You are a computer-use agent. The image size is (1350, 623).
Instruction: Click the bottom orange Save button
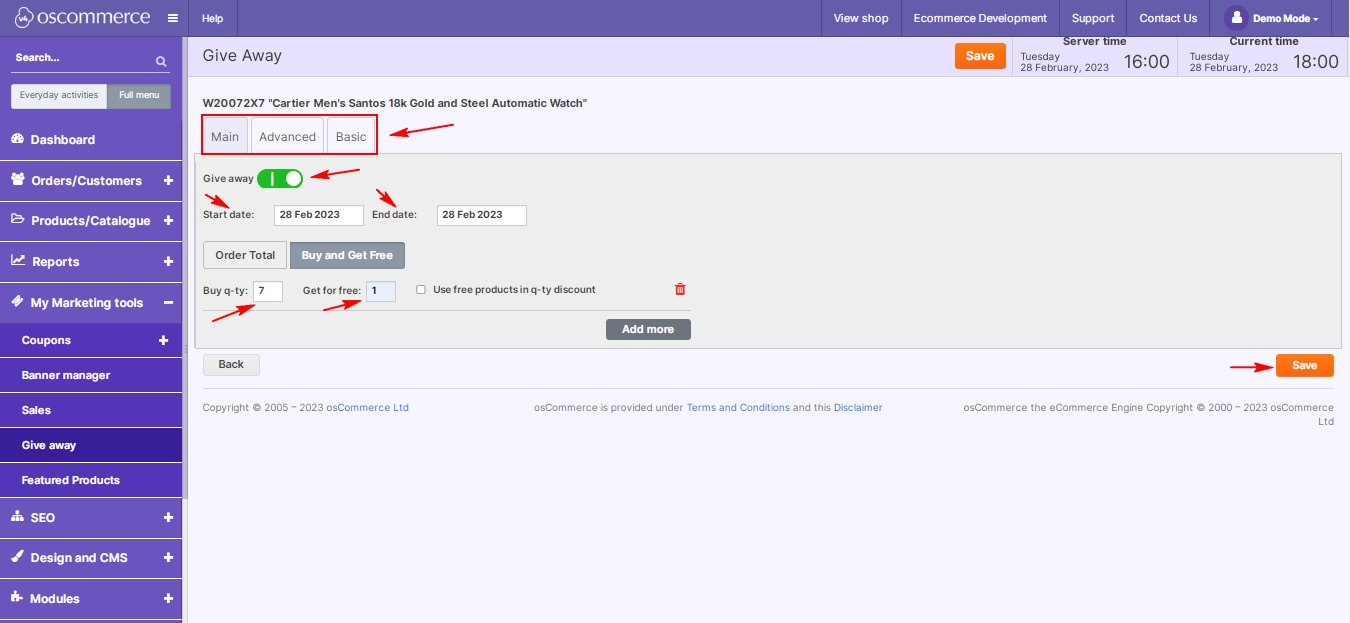1305,366
